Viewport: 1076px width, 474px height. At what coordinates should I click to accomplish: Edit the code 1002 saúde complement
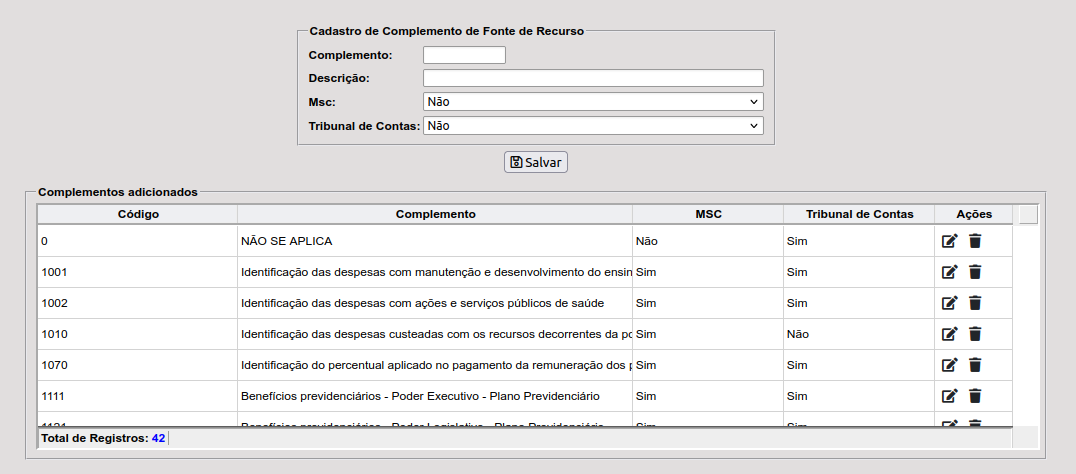point(950,303)
